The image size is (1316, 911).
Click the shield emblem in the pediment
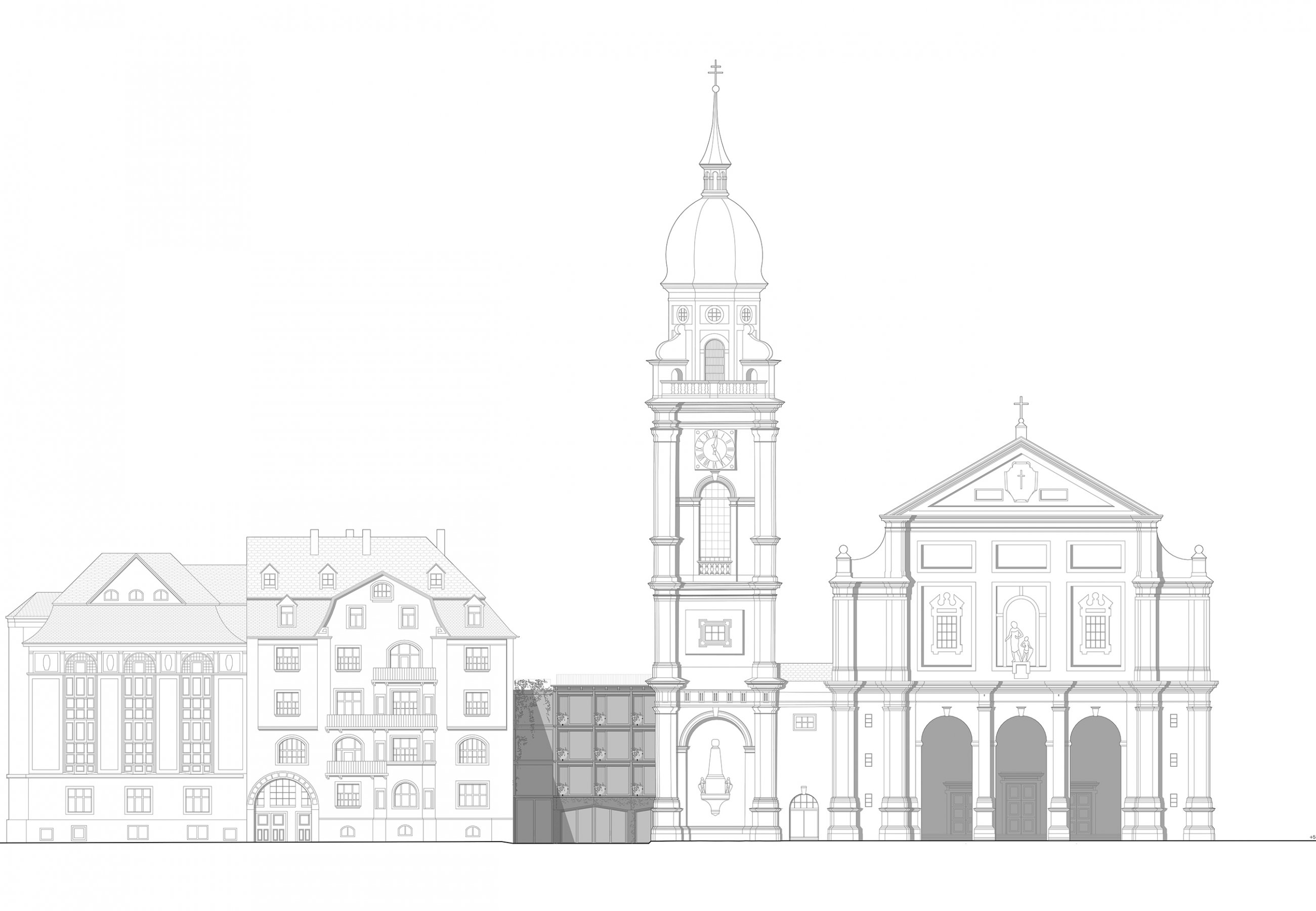click(1021, 481)
